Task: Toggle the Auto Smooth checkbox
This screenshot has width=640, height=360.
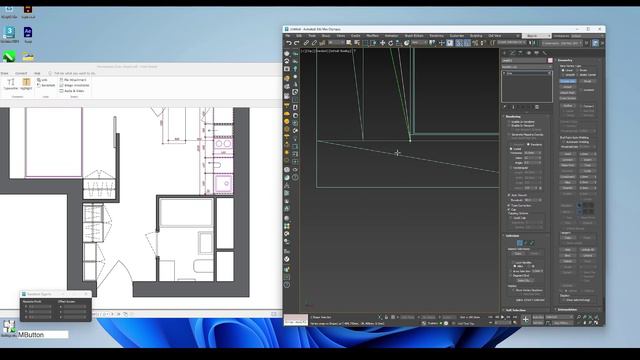Action: (509, 195)
